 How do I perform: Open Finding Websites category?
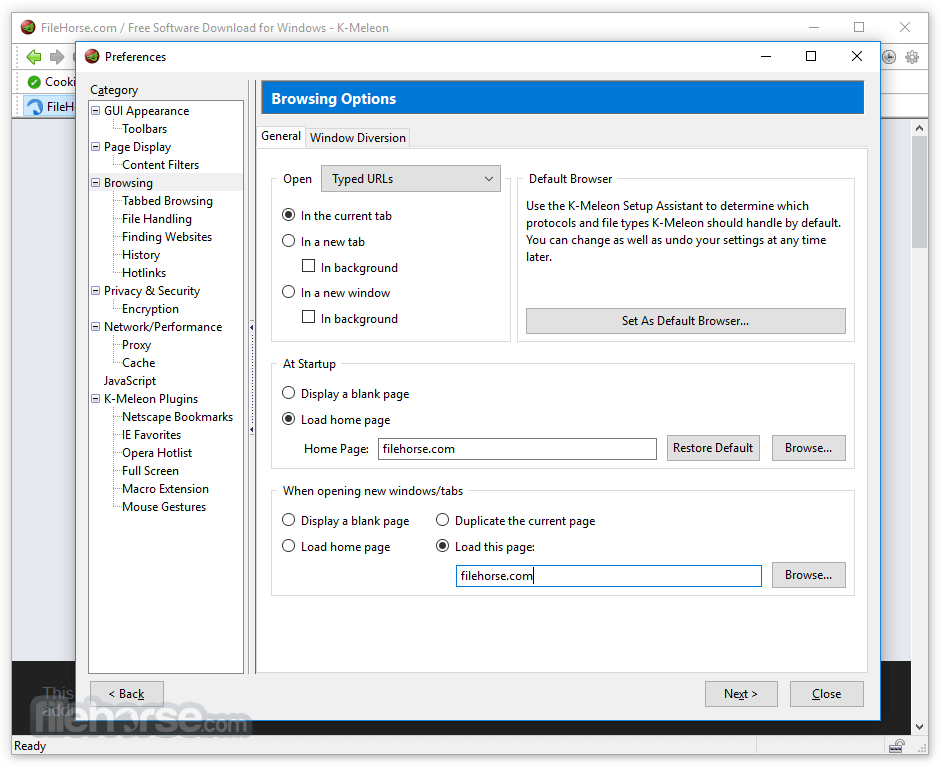tap(167, 237)
